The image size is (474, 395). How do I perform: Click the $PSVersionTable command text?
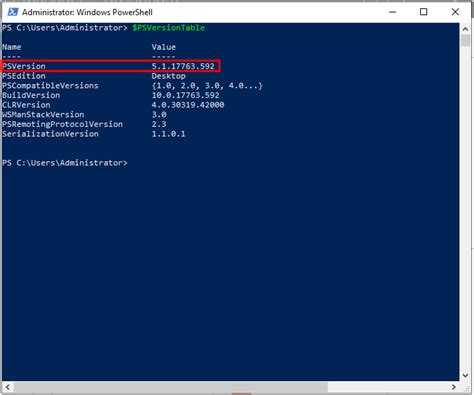[x=168, y=28]
